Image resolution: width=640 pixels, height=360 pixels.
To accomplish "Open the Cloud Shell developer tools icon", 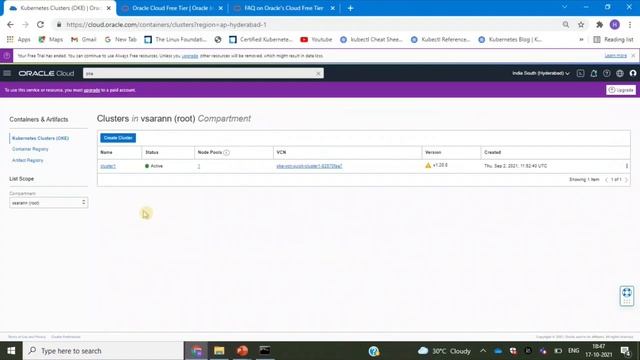I will point(580,73).
